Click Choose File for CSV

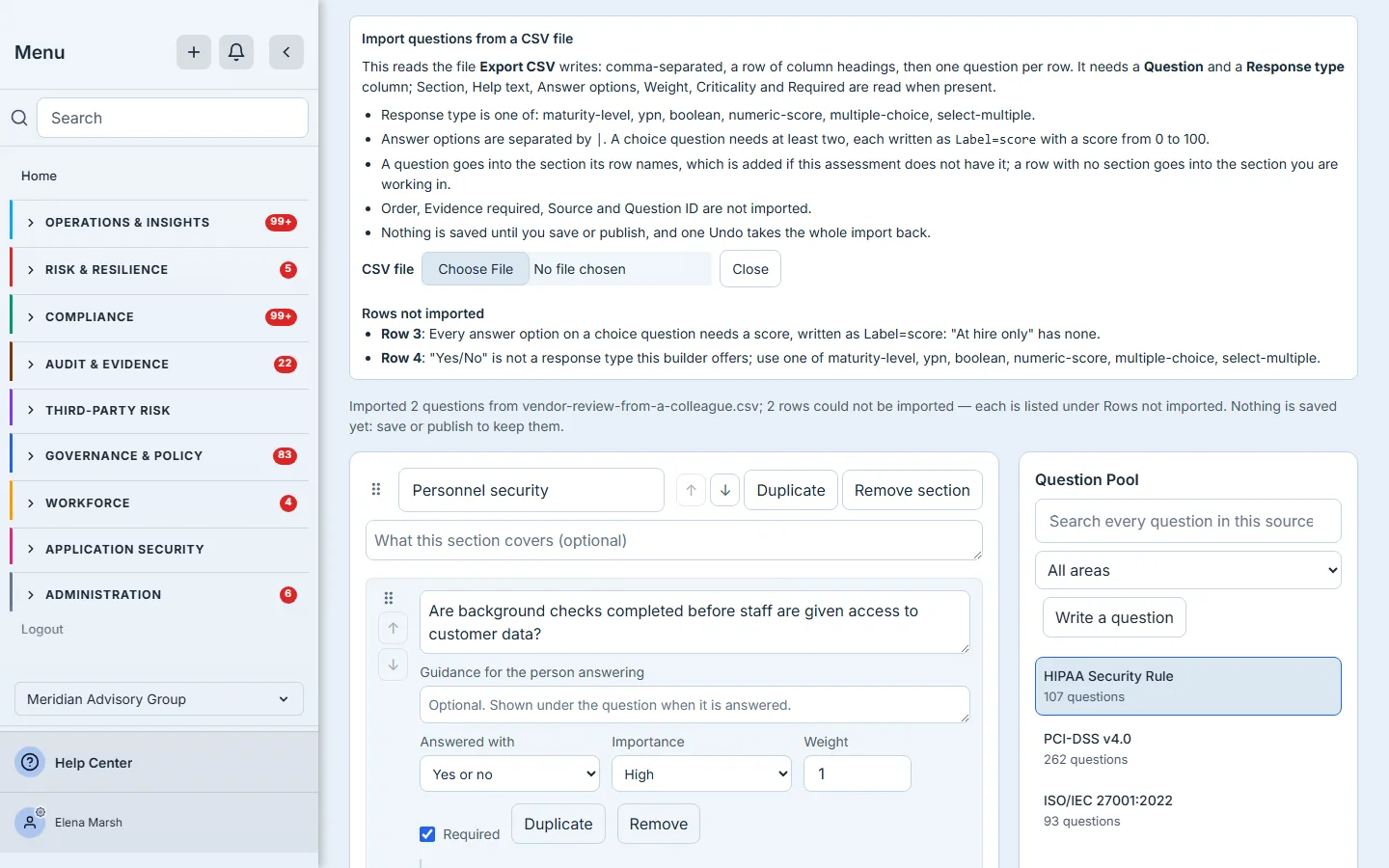(x=476, y=269)
